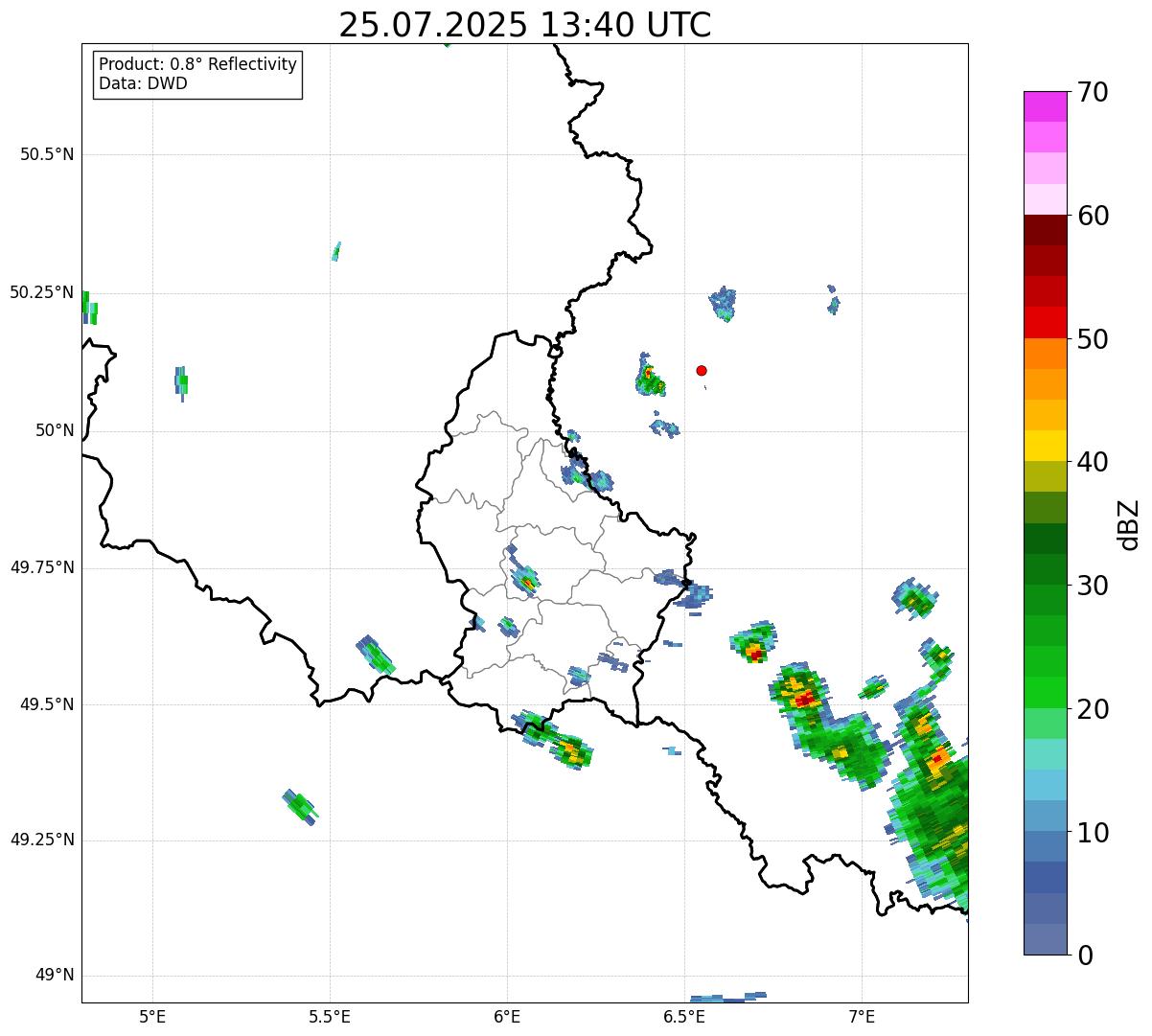1152x1036 pixels.
Task: Click the 5.5°E longitude label
Action: (330, 1016)
